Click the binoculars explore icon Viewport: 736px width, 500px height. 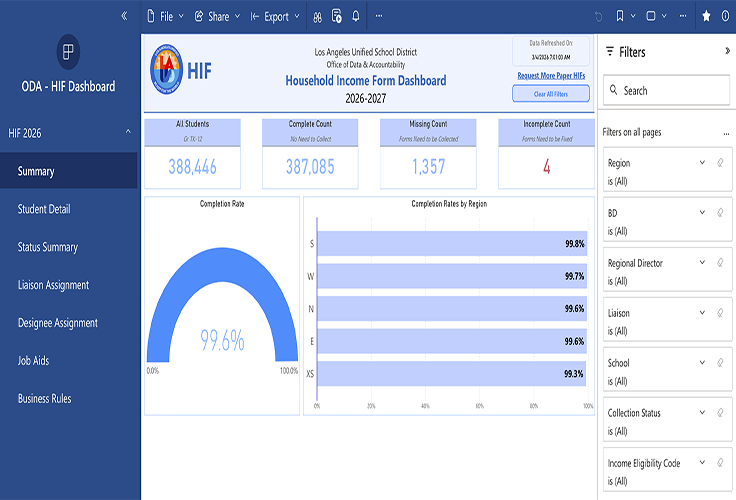pyautogui.click(x=318, y=17)
